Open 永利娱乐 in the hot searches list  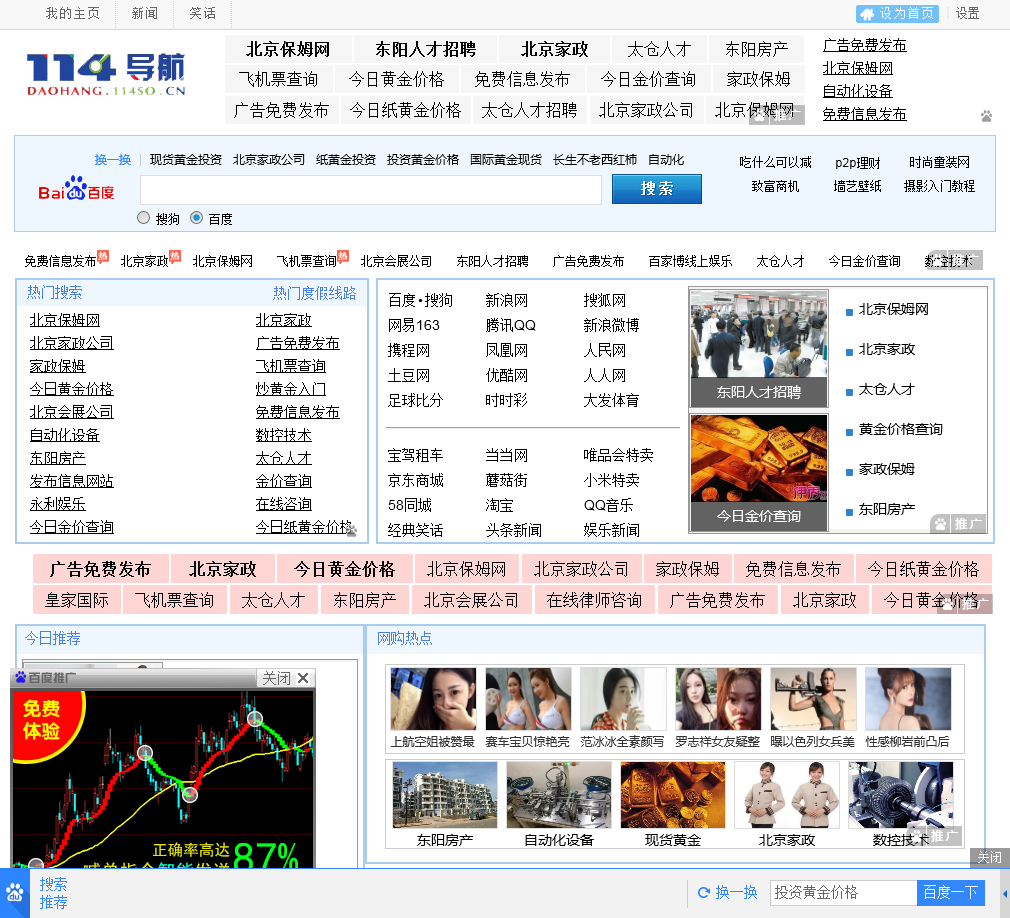tap(57, 504)
